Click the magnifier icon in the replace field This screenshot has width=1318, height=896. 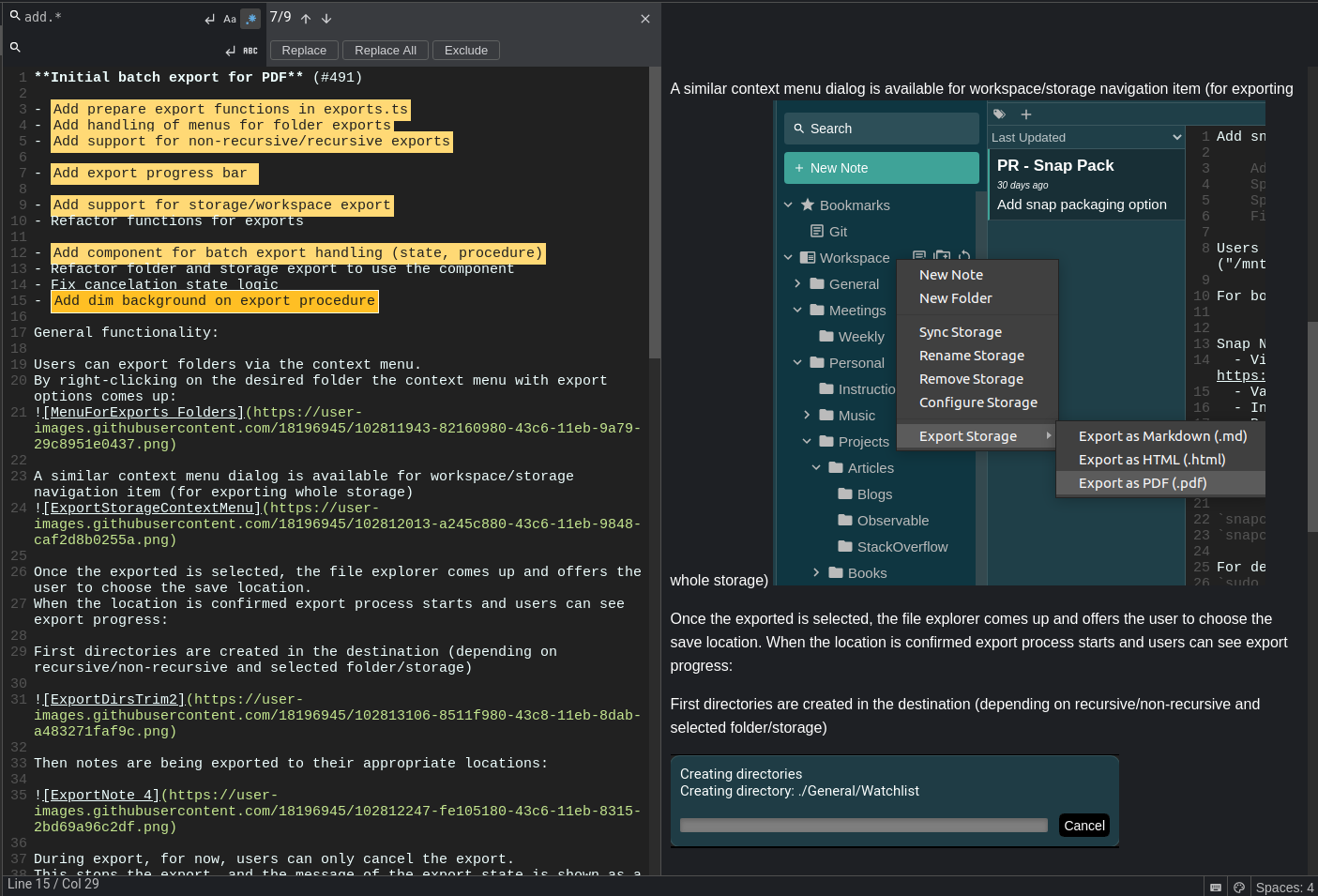click(15, 47)
